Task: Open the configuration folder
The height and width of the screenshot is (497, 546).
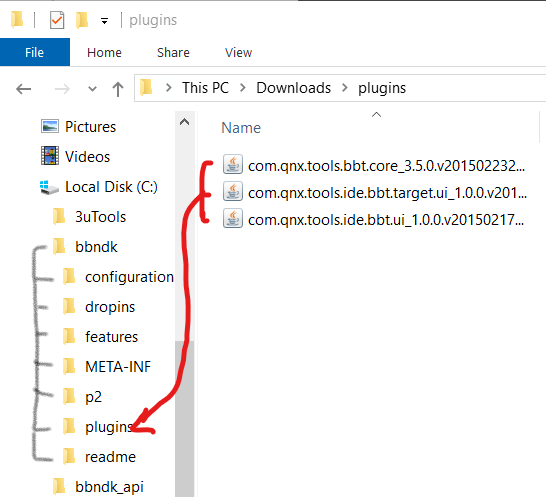Action: [129, 277]
